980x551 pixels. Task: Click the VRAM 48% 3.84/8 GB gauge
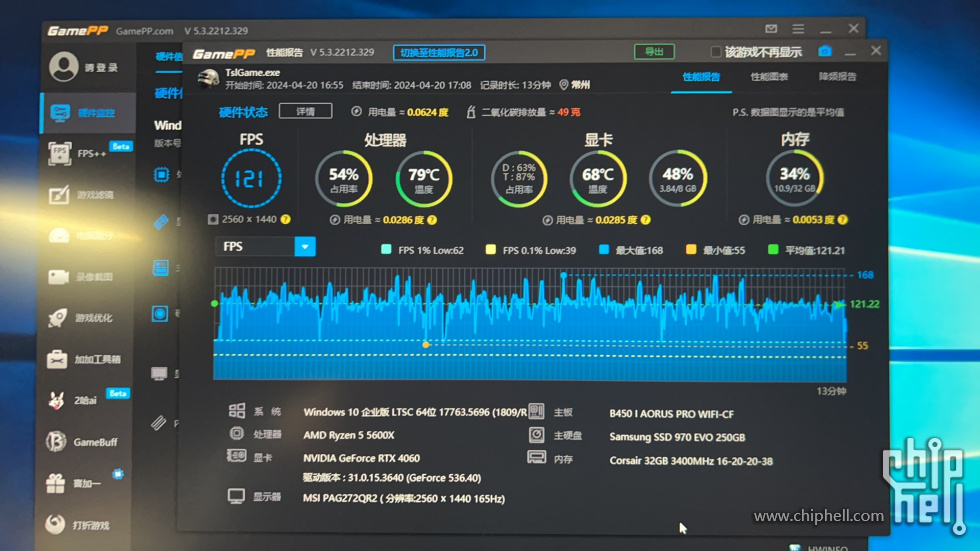click(678, 179)
